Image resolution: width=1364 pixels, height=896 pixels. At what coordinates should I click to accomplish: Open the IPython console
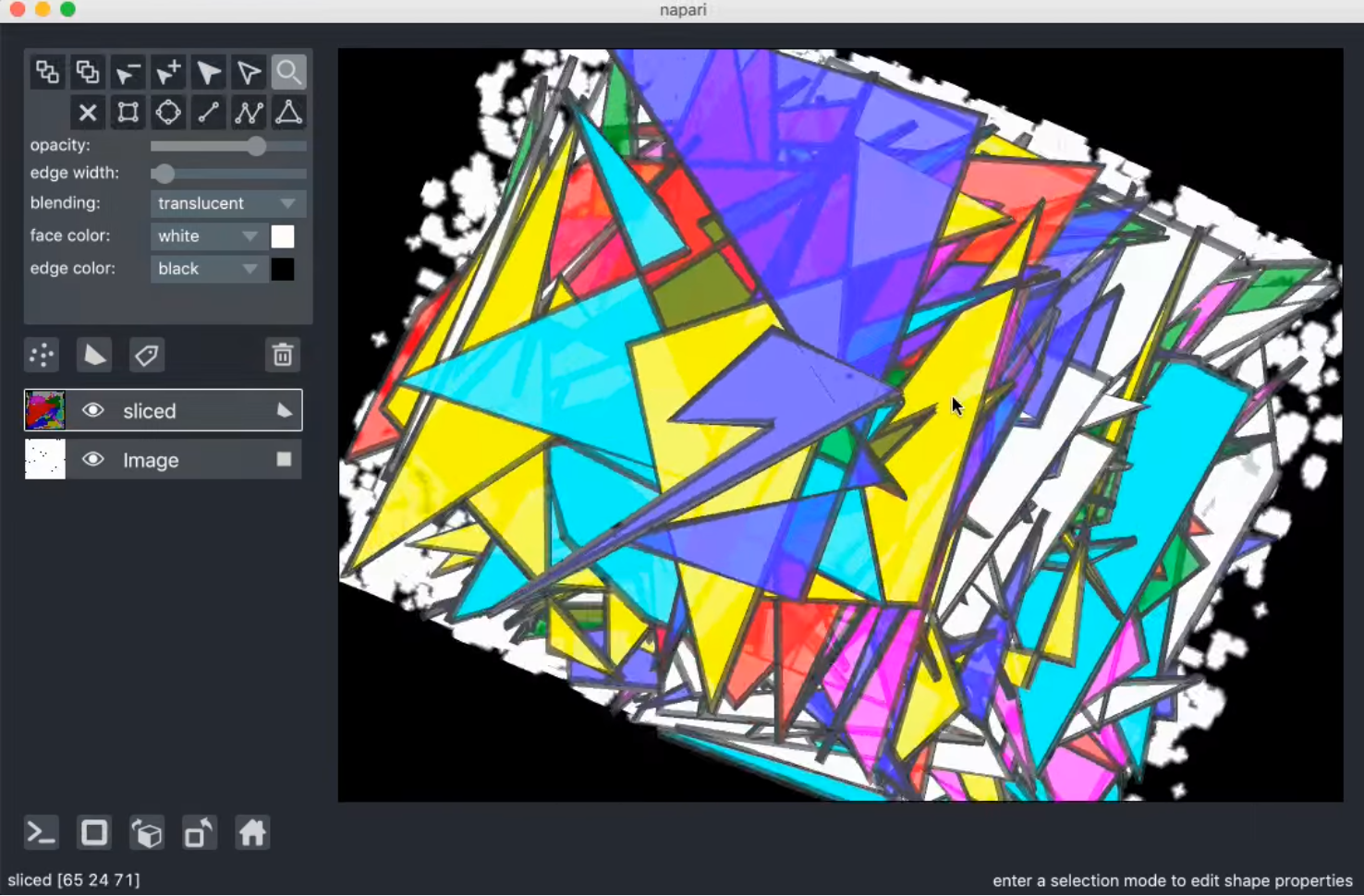click(40, 831)
